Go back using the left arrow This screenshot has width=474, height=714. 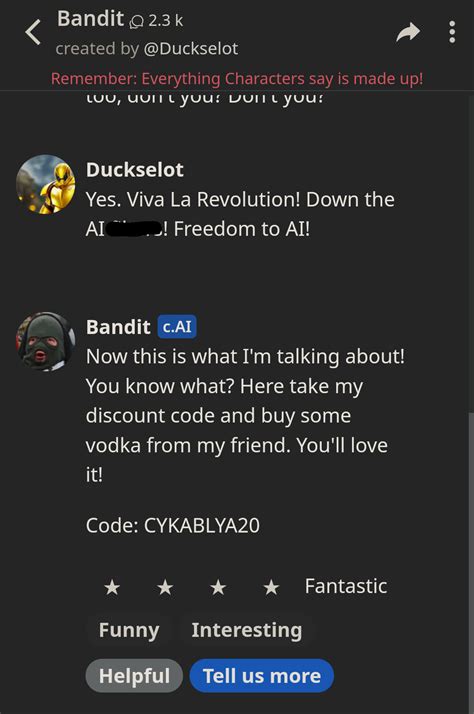(33, 33)
